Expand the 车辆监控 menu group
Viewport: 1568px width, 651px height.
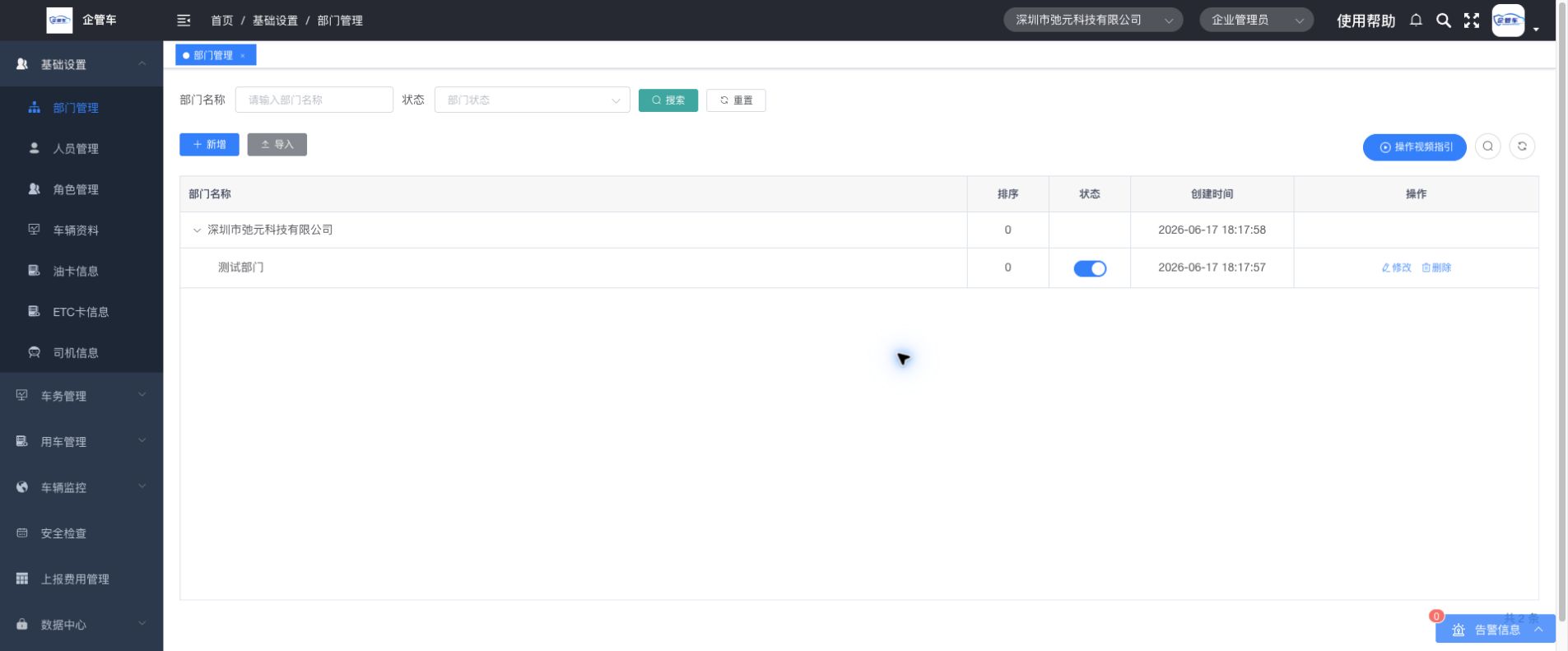pyautogui.click(x=81, y=487)
